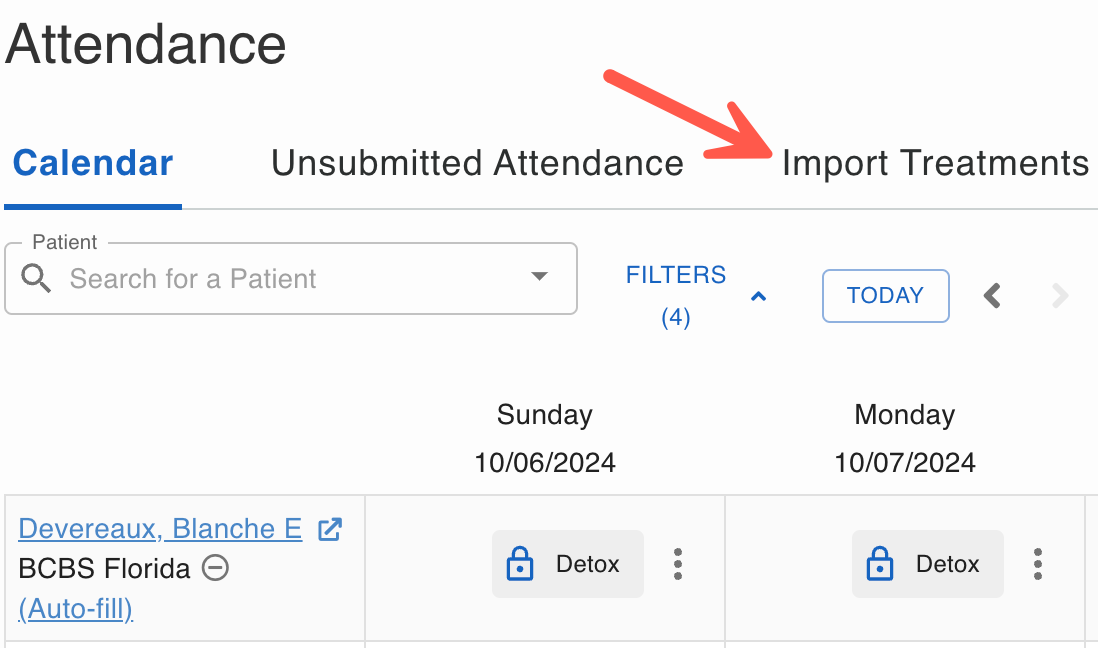Click the search magnifier icon in Patient field
The height and width of the screenshot is (648, 1098).
[x=36, y=278]
